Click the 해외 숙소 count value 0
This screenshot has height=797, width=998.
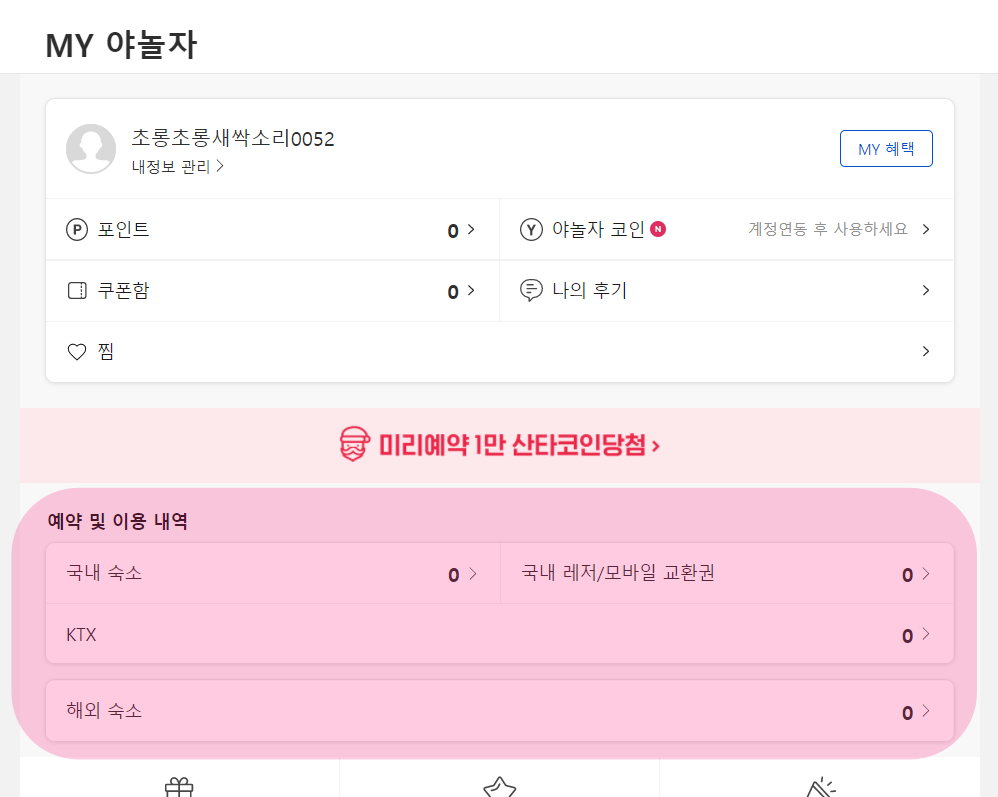pos(908,713)
